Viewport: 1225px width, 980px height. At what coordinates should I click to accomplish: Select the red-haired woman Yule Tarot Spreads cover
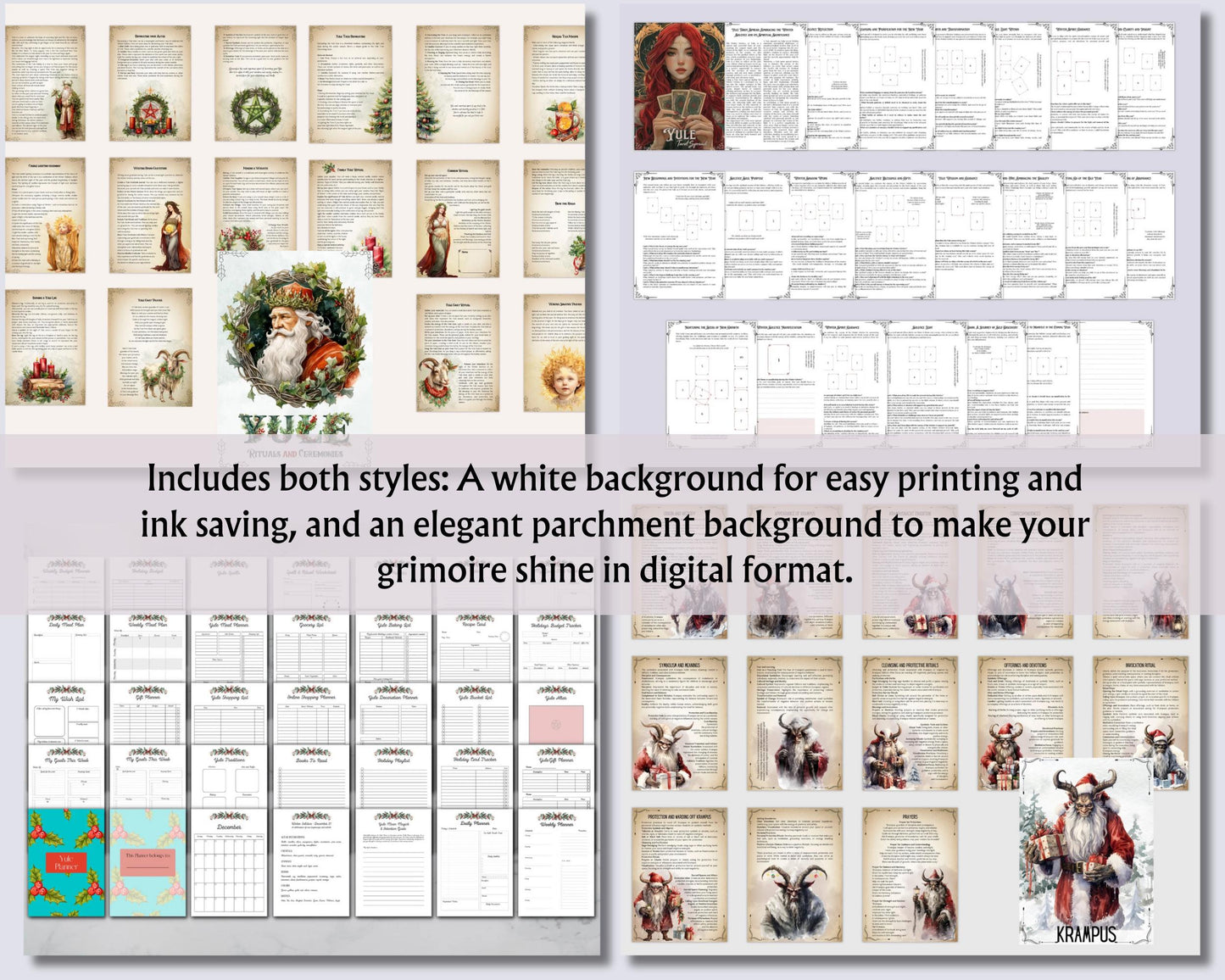tap(679, 86)
